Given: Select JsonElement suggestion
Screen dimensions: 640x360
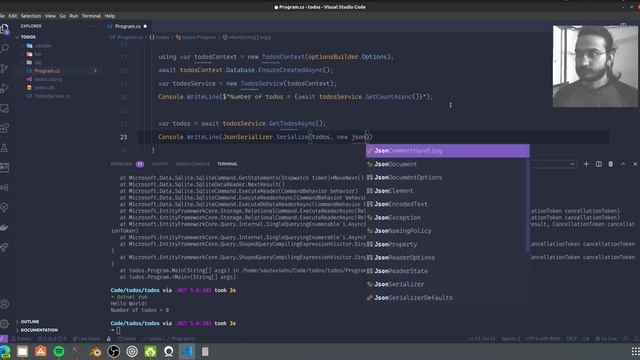Looking at the screenshot, I should tap(447, 191).
